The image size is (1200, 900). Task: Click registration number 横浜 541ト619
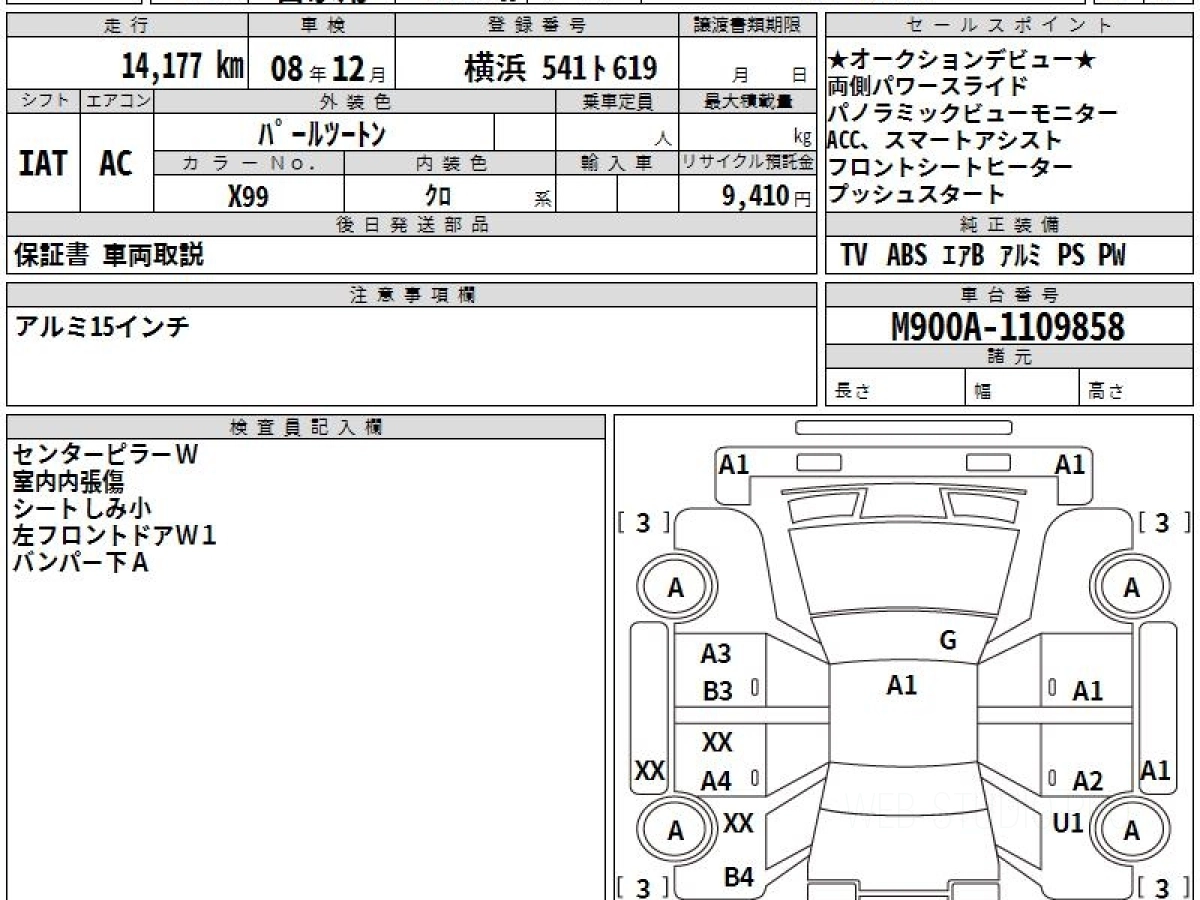point(560,68)
